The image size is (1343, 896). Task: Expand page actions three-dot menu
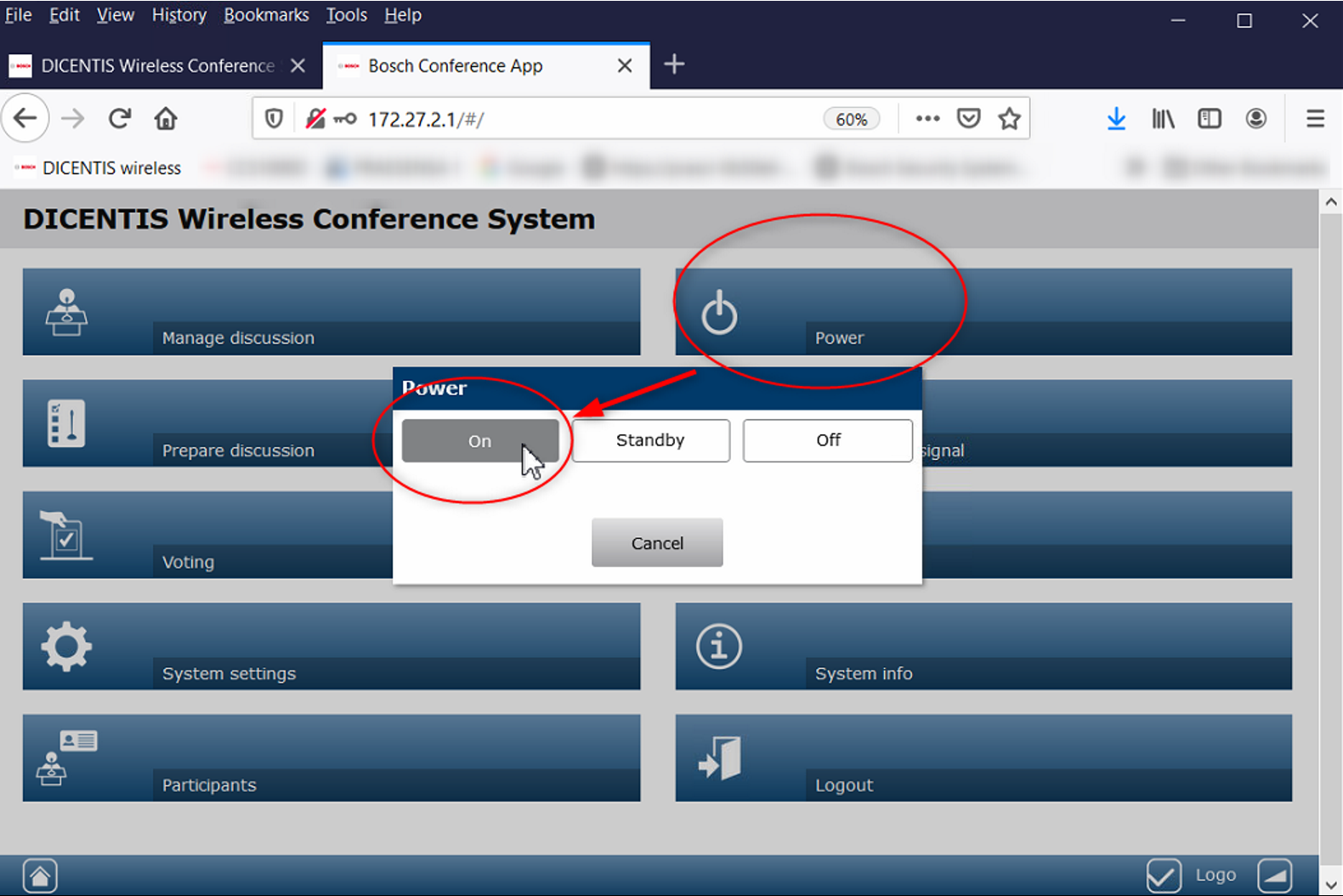(x=927, y=119)
